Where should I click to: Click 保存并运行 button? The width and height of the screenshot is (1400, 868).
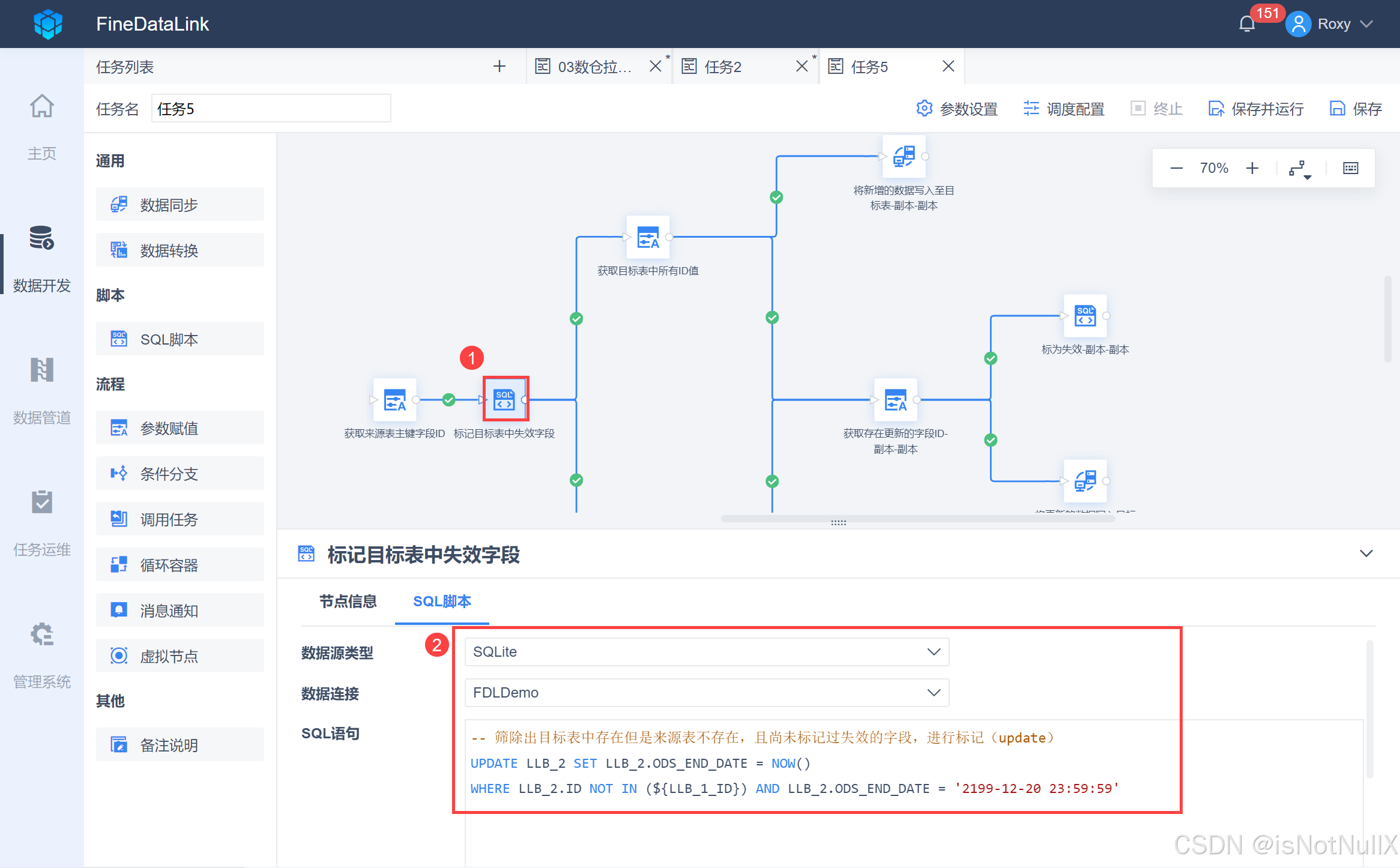[1256, 109]
